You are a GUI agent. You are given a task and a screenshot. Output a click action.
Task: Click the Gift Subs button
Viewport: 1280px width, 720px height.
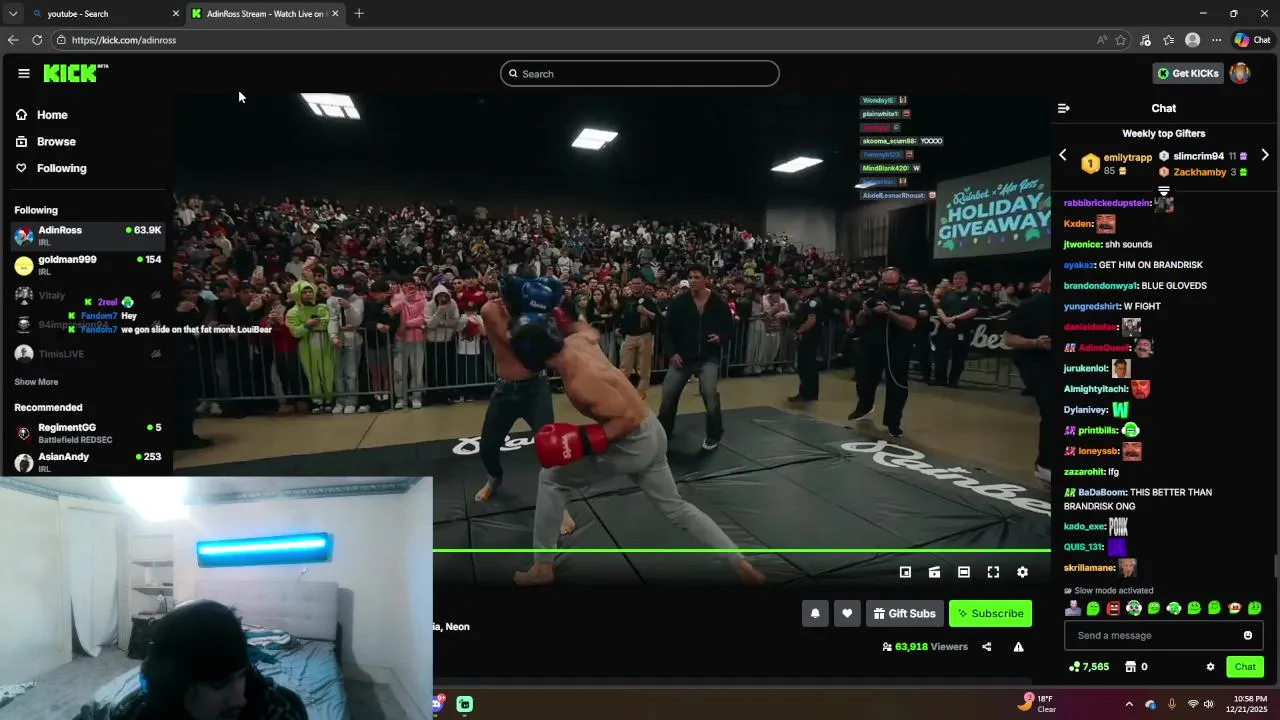[x=904, y=613]
